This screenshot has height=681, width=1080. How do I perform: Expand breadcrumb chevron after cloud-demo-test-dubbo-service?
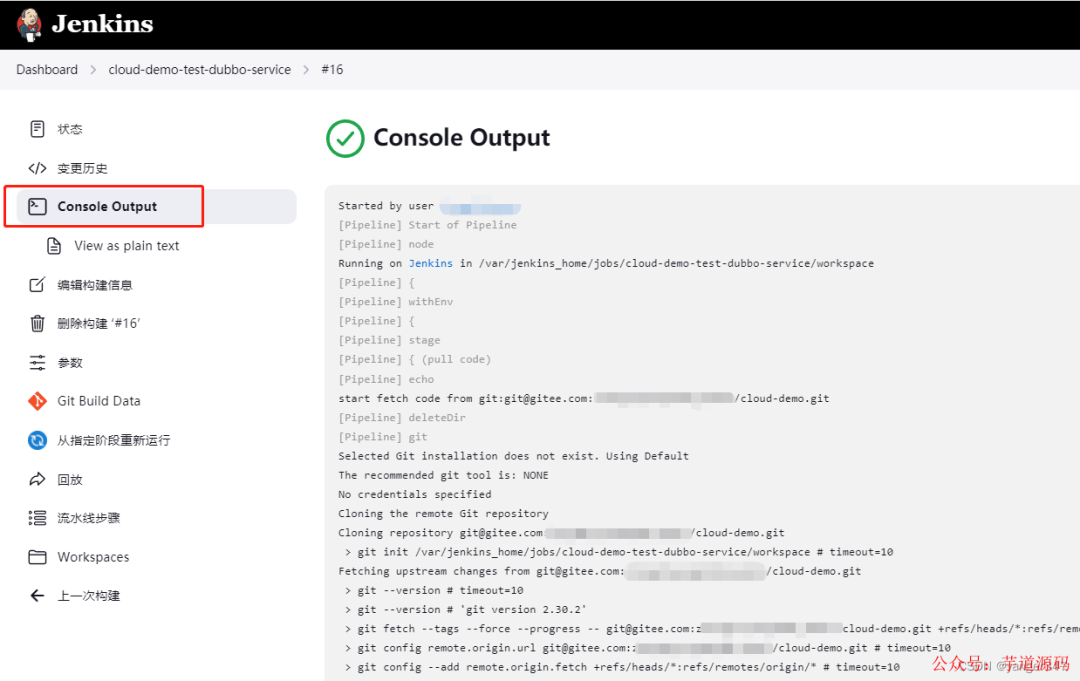point(307,70)
